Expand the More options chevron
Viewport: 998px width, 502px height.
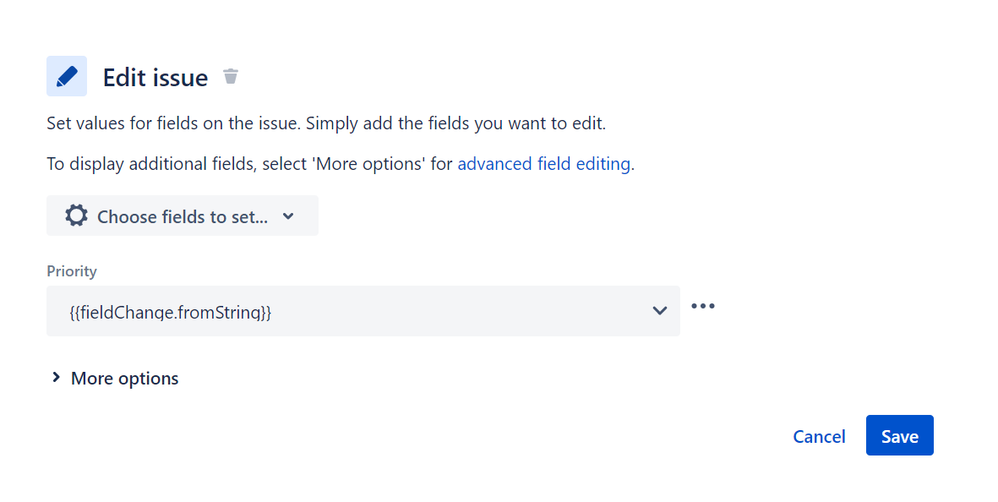click(x=56, y=378)
